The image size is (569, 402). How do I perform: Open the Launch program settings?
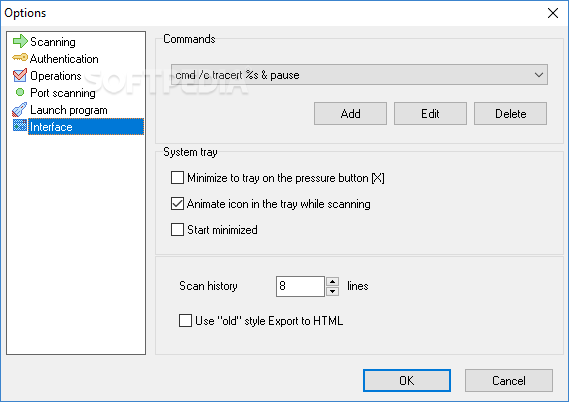(x=69, y=110)
